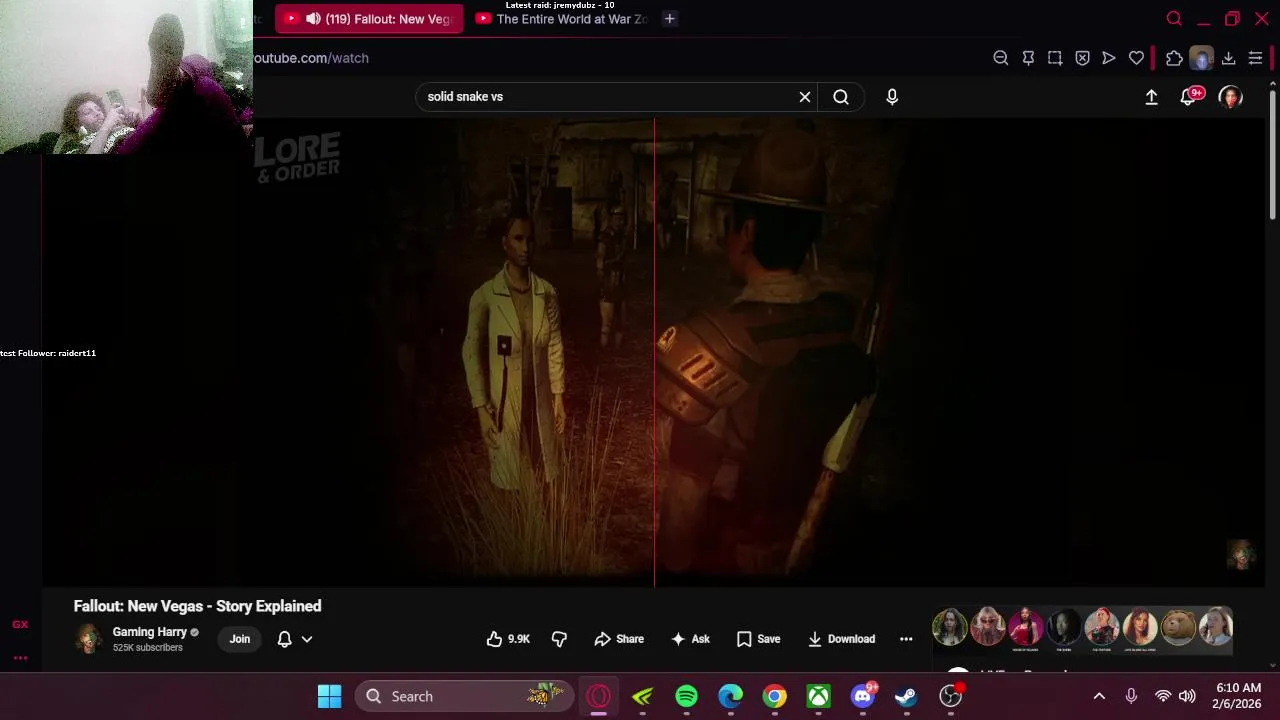Dislike the video with thumbs-down
The width and height of the screenshot is (1280, 720).
(x=559, y=639)
